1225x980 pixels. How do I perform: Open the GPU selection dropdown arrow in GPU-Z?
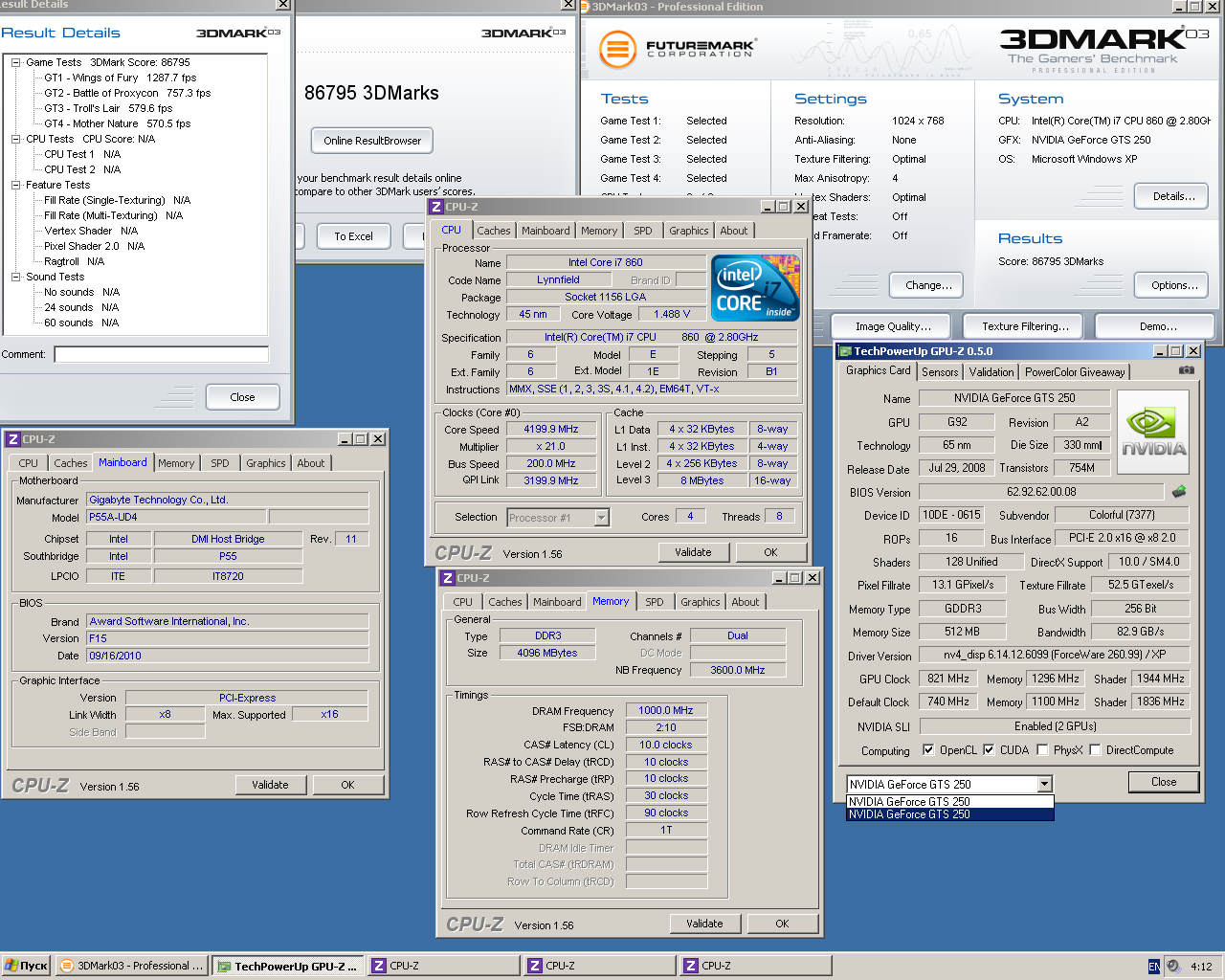[1044, 785]
